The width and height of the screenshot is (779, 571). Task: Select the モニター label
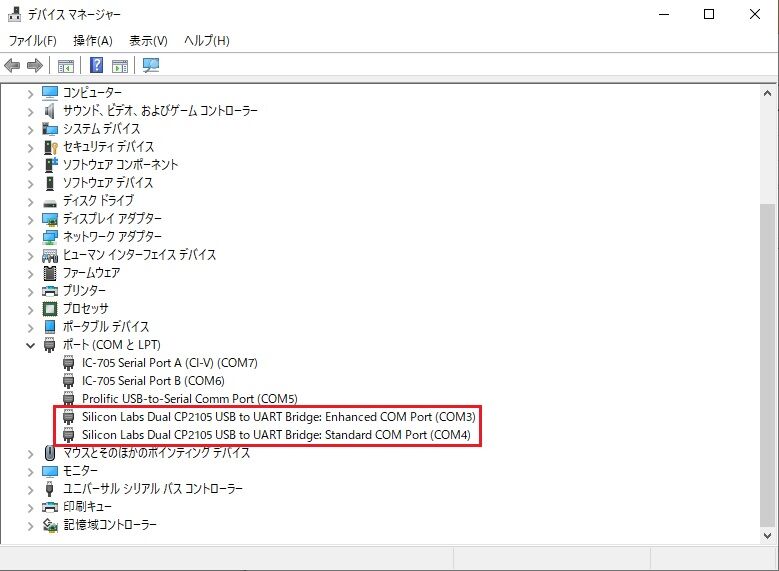(80, 471)
